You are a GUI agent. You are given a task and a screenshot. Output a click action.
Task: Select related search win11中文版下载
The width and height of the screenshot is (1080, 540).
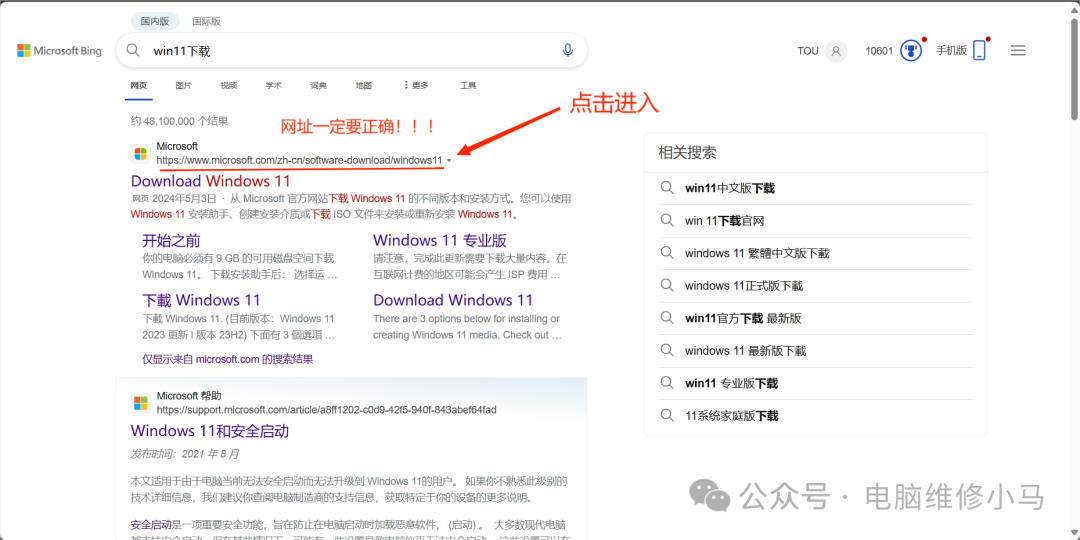[730, 188]
